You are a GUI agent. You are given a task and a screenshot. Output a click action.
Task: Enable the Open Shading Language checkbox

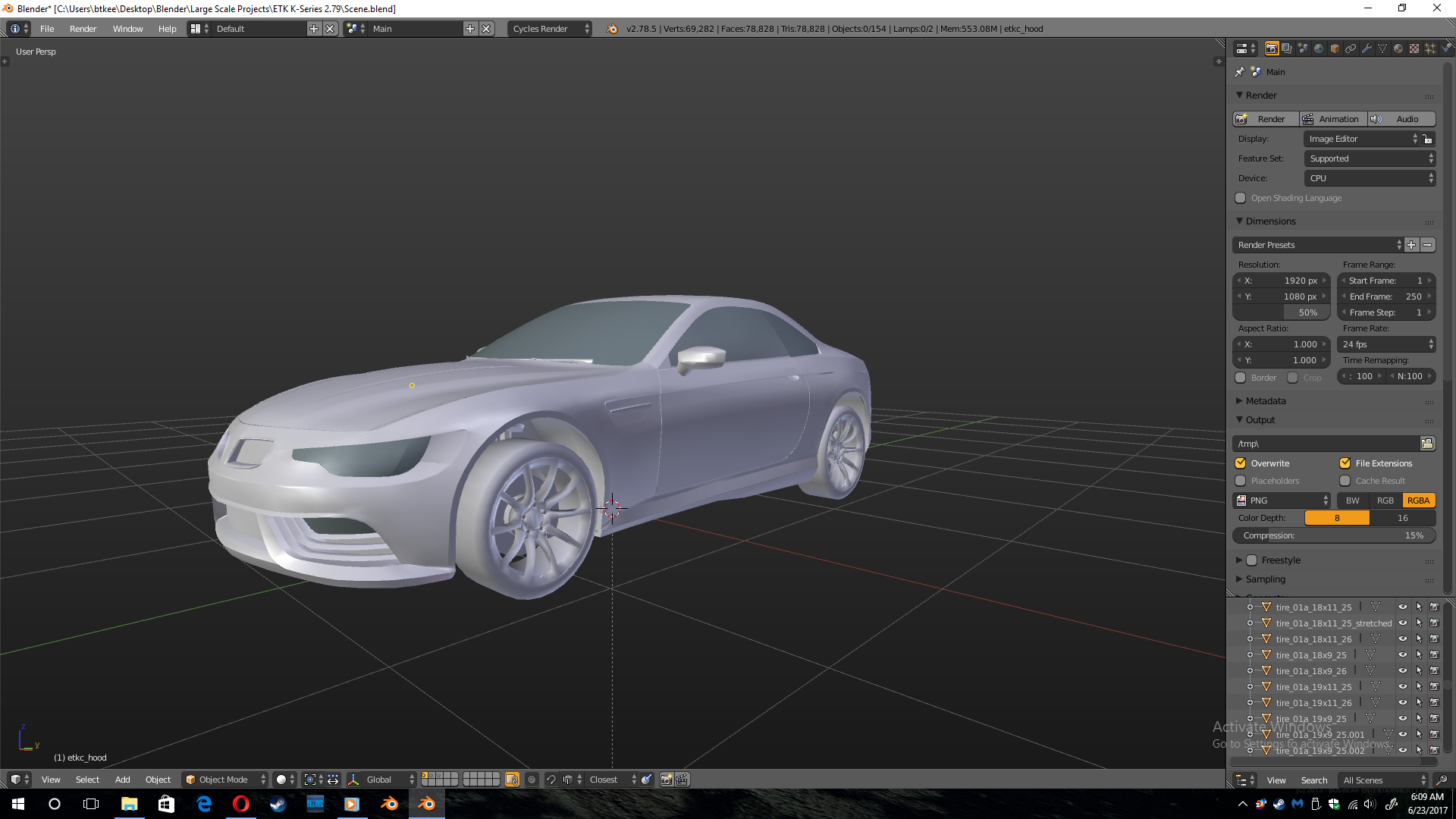point(1241,198)
